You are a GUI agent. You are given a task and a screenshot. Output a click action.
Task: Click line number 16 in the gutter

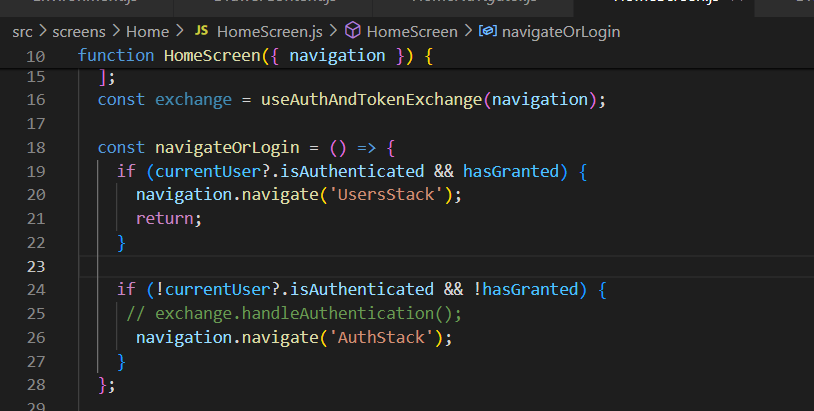(36, 100)
